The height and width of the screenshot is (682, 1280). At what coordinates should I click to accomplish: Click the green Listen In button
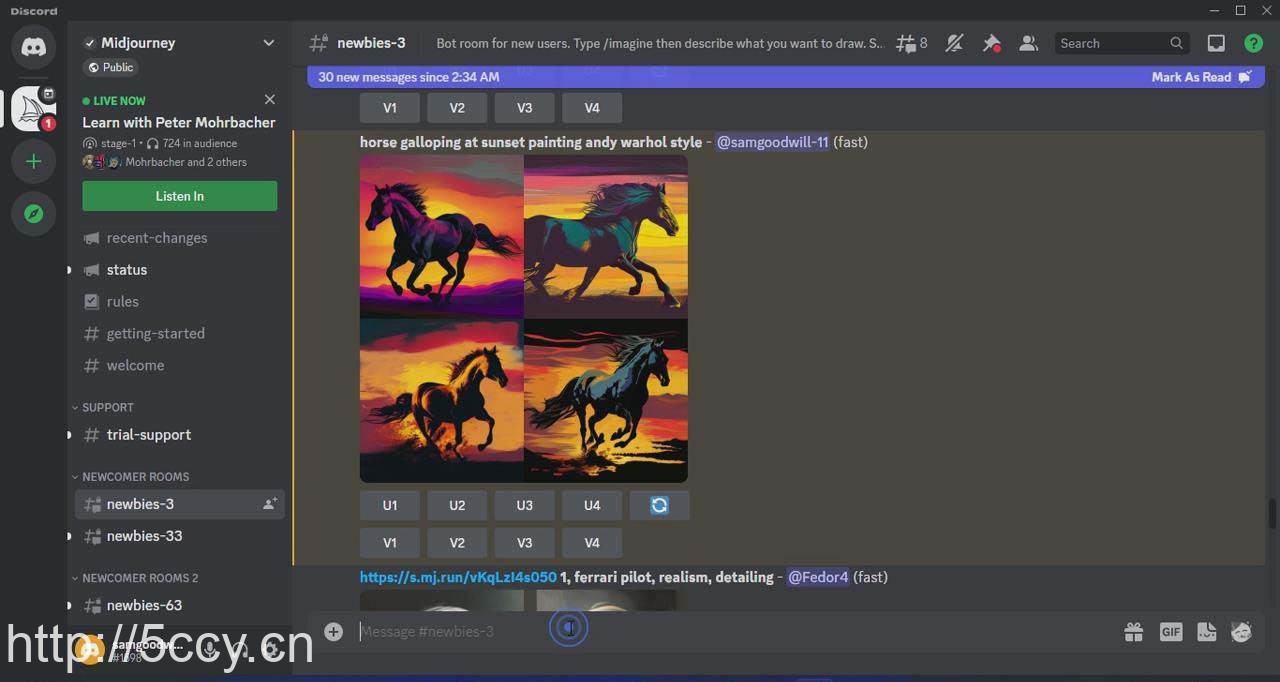click(180, 196)
